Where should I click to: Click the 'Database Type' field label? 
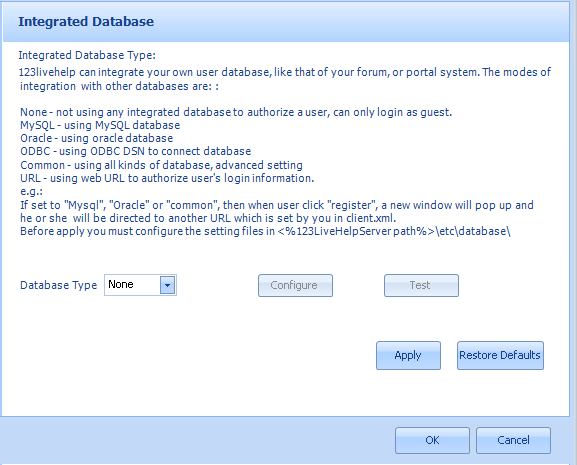tap(59, 285)
